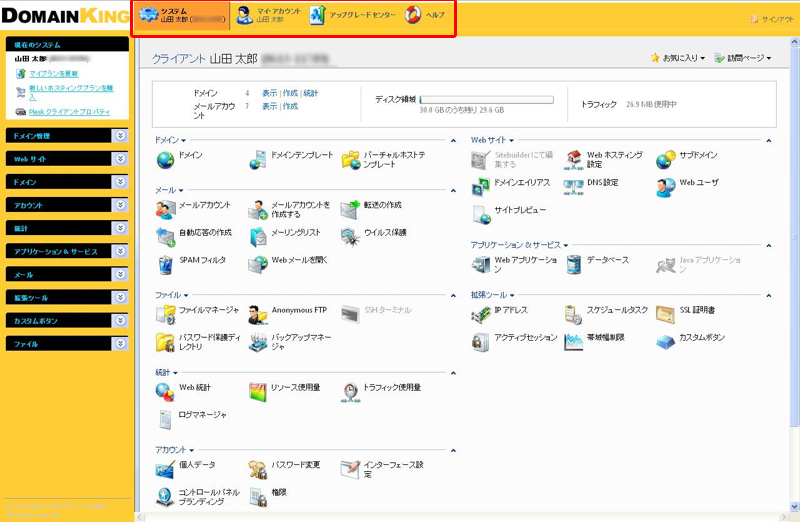
Task: Open the ドメイン globe icon
Action: click(165, 160)
